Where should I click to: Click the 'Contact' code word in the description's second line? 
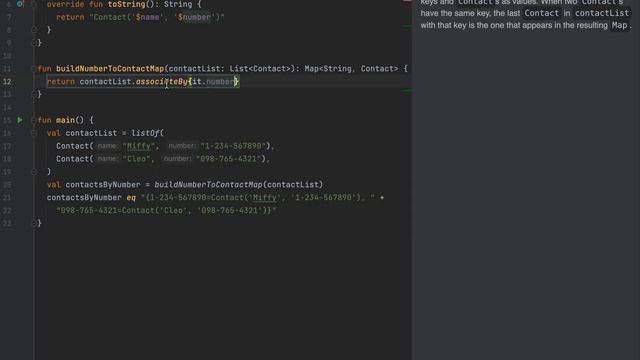coord(541,13)
